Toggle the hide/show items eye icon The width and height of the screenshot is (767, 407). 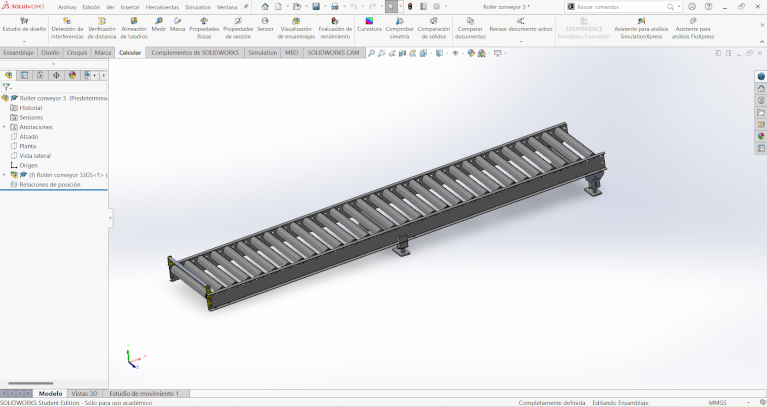click(x=456, y=53)
